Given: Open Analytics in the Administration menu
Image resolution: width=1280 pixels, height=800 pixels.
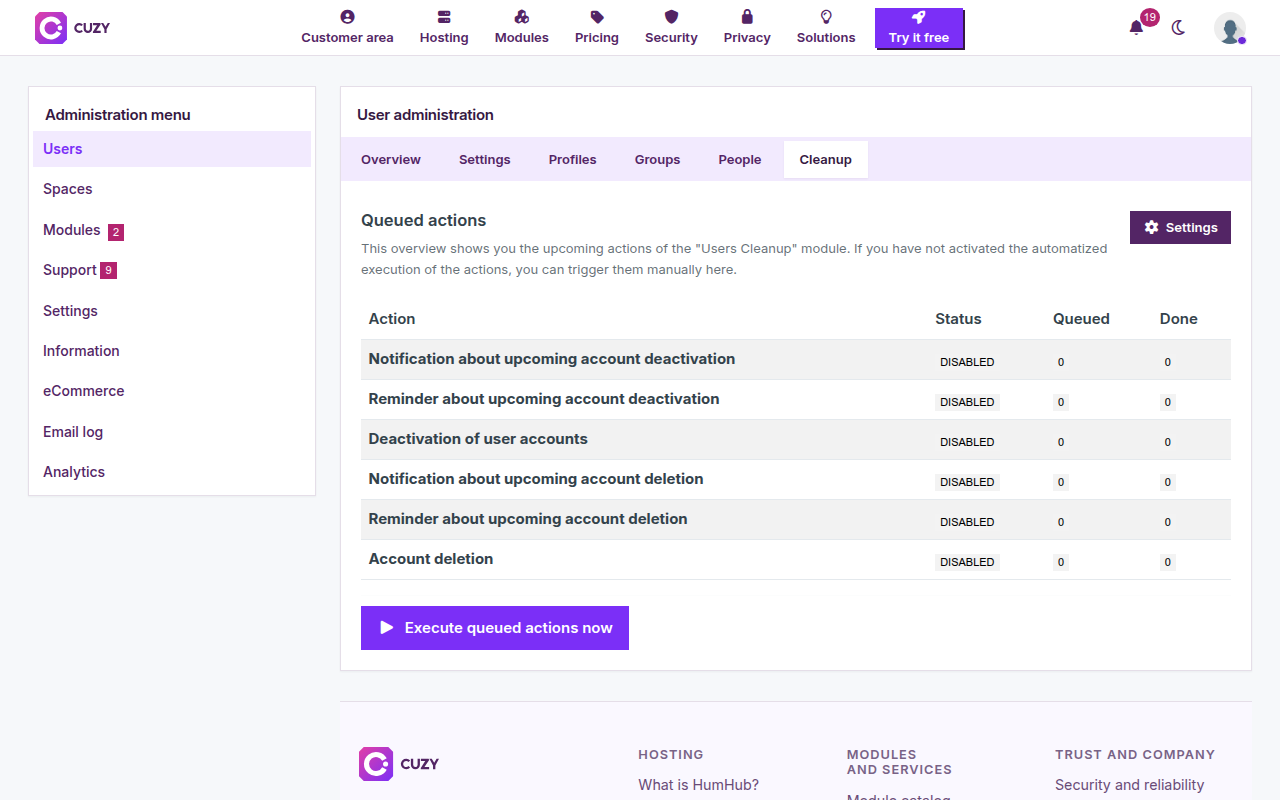Looking at the screenshot, I should point(172,472).
